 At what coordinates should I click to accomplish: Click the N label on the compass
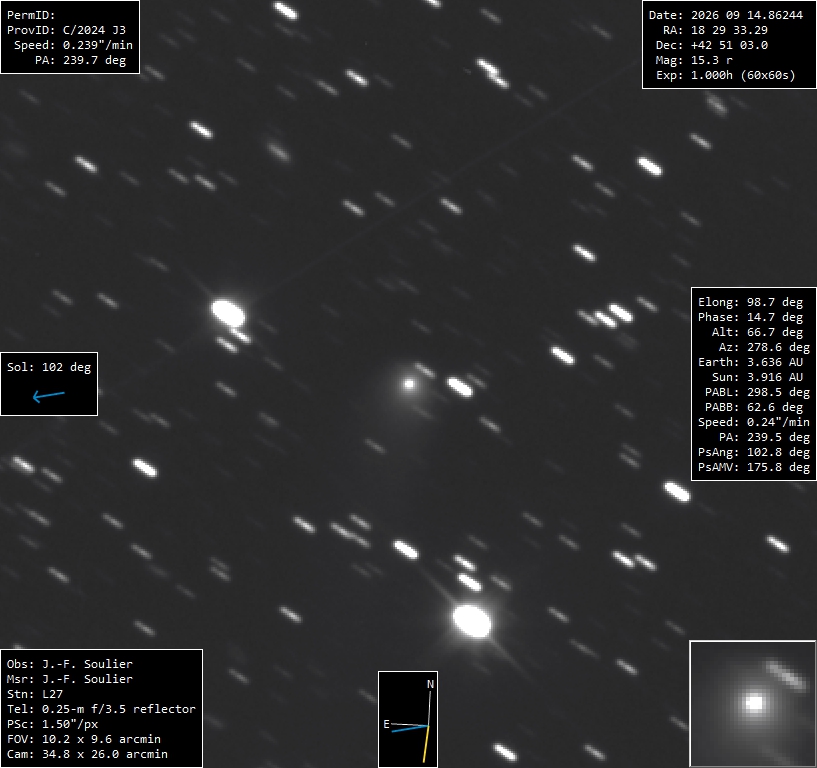click(x=430, y=684)
